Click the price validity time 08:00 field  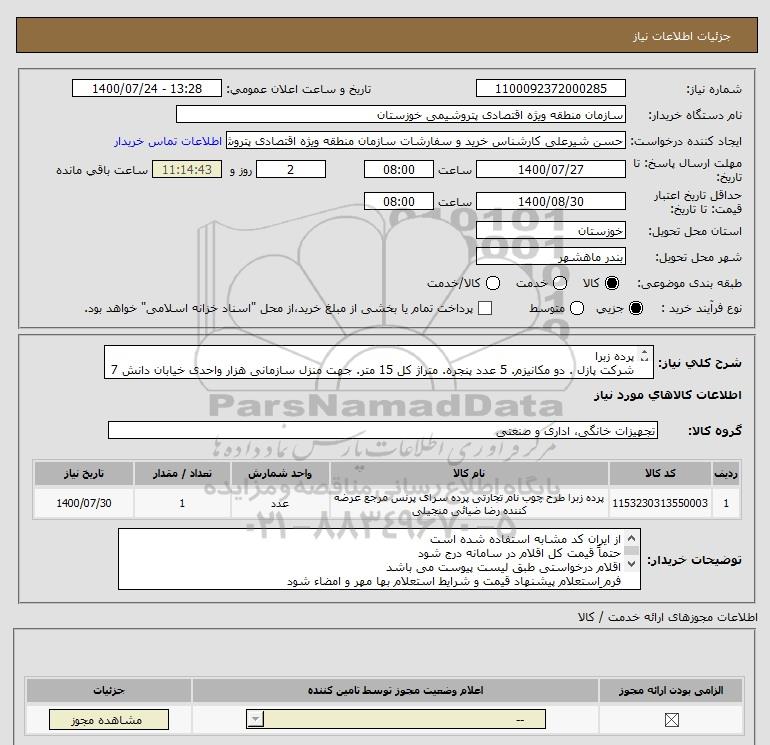(399, 201)
